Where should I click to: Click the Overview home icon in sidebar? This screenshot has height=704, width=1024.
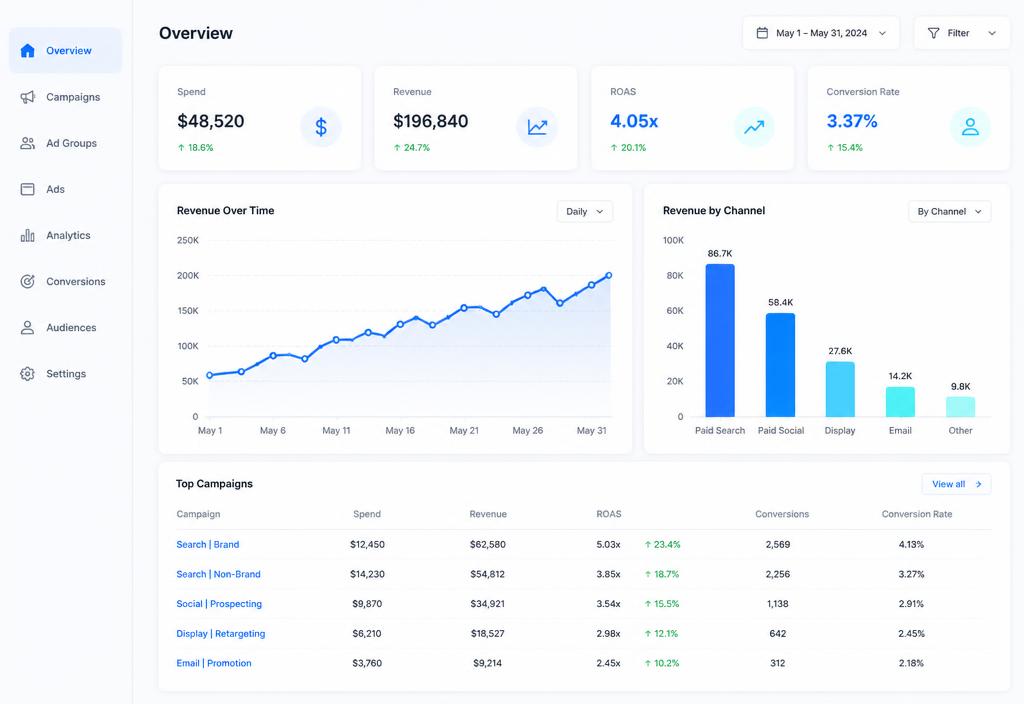point(27,50)
